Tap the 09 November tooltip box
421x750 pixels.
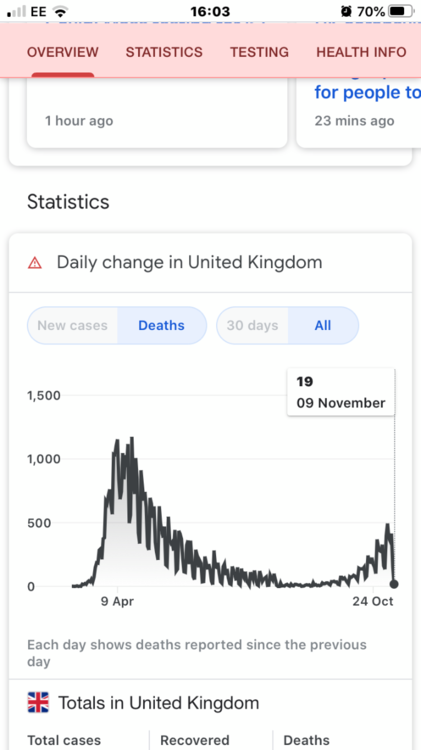pos(341,392)
